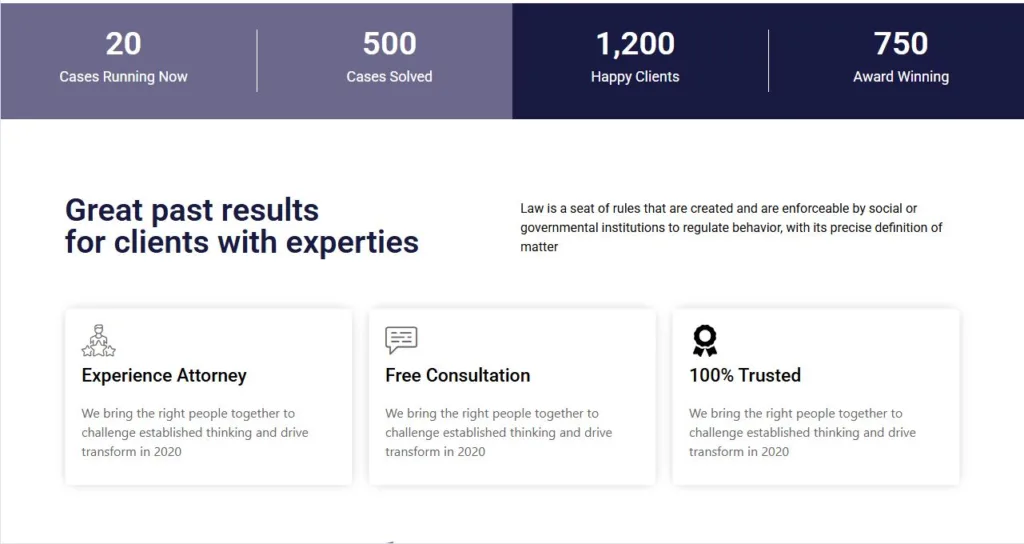Click the 100% Trusted card description text
This screenshot has width=1024, height=544.
pyautogui.click(x=802, y=432)
